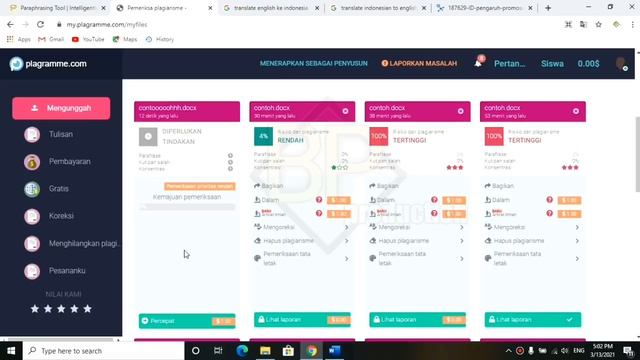This screenshot has height=360, width=640.
Task: Open the Gratis menu item
Action: [59, 189]
